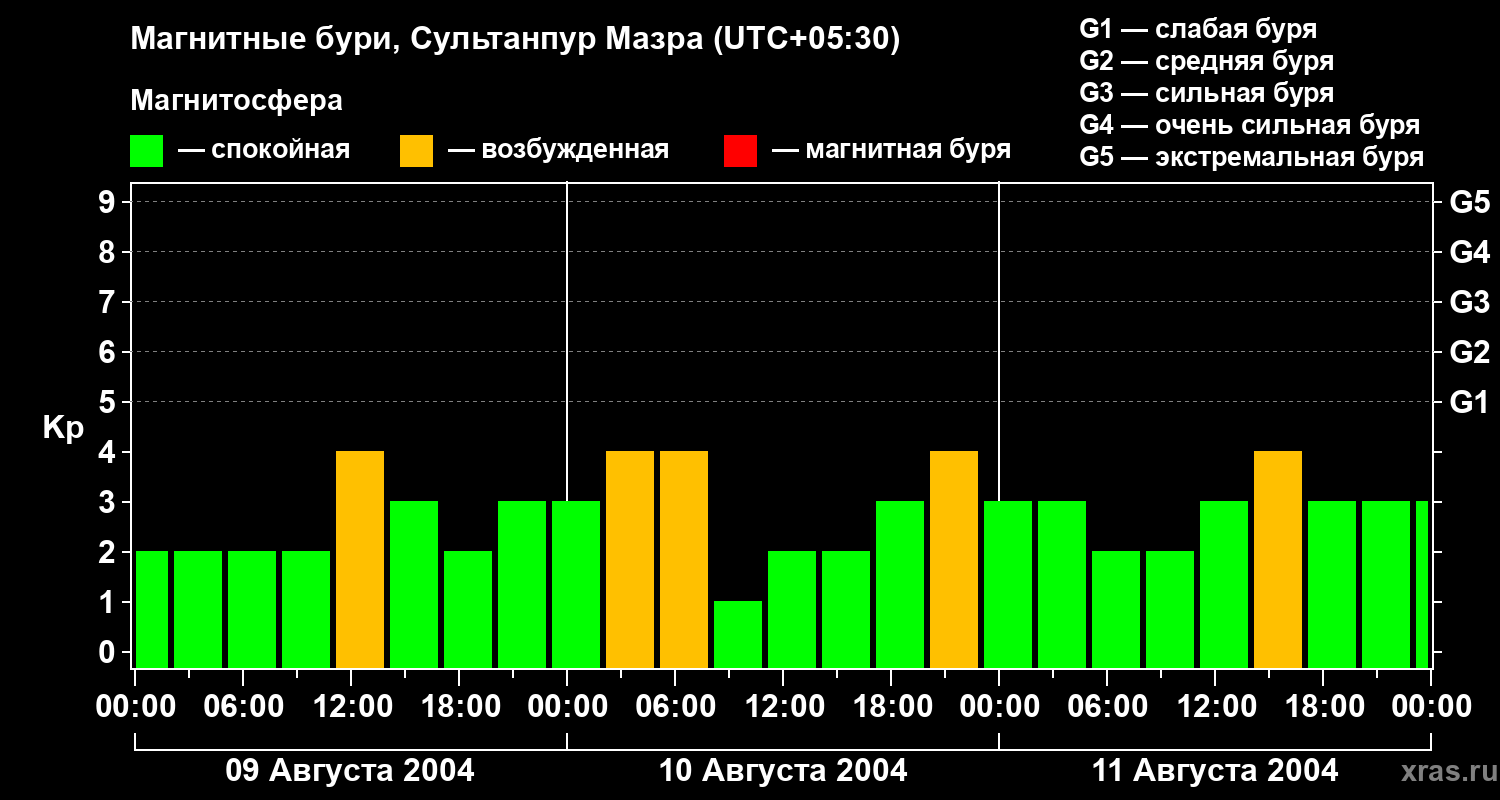1500x800 pixels.
Task: Click the green Kp 3 bar at 18:00 on 10 August
Action: coord(900,585)
